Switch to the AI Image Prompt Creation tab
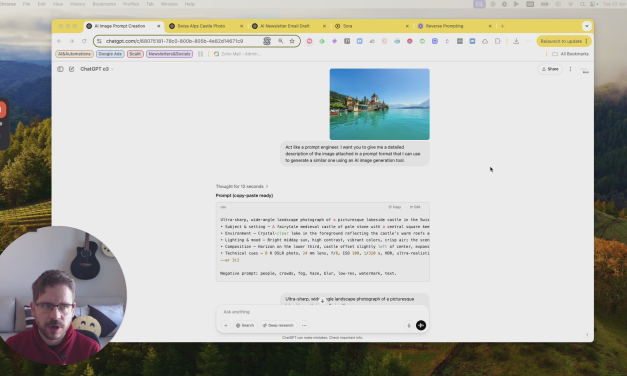 (x=124, y=26)
